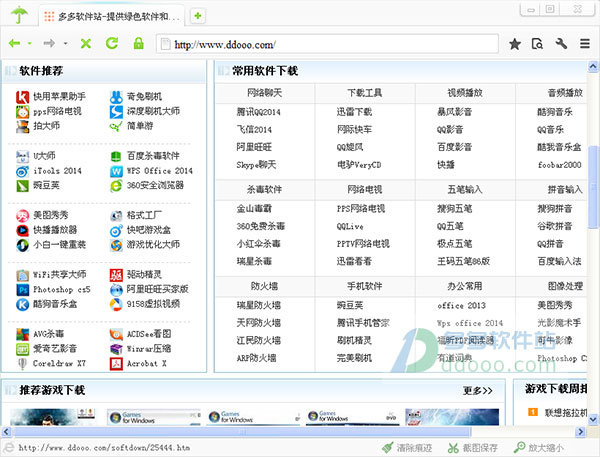Open the 360免费杀毒 link
Viewport: 600px width, 457px height.
click(x=261, y=226)
